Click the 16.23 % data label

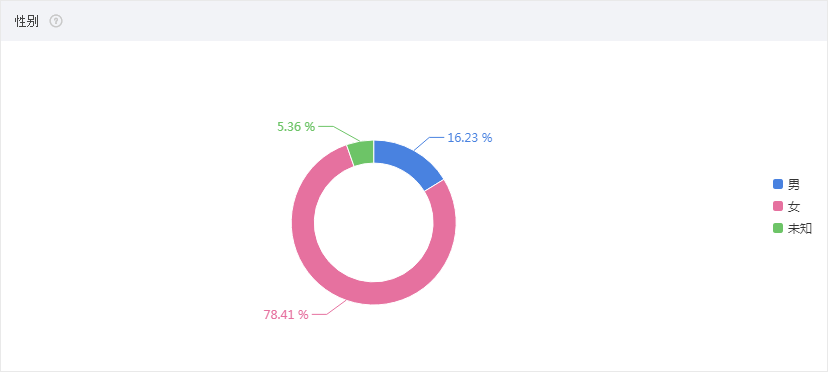point(470,138)
